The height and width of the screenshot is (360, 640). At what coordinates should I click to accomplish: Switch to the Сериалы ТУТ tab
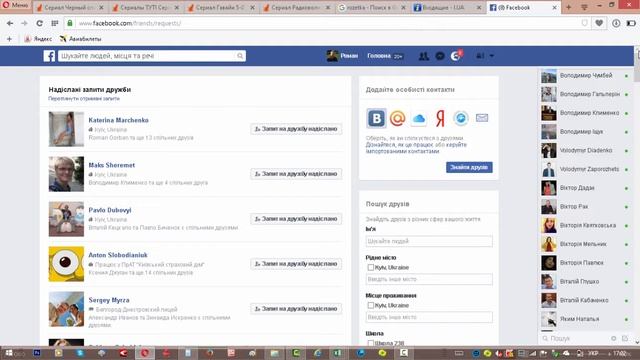[145, 7]
